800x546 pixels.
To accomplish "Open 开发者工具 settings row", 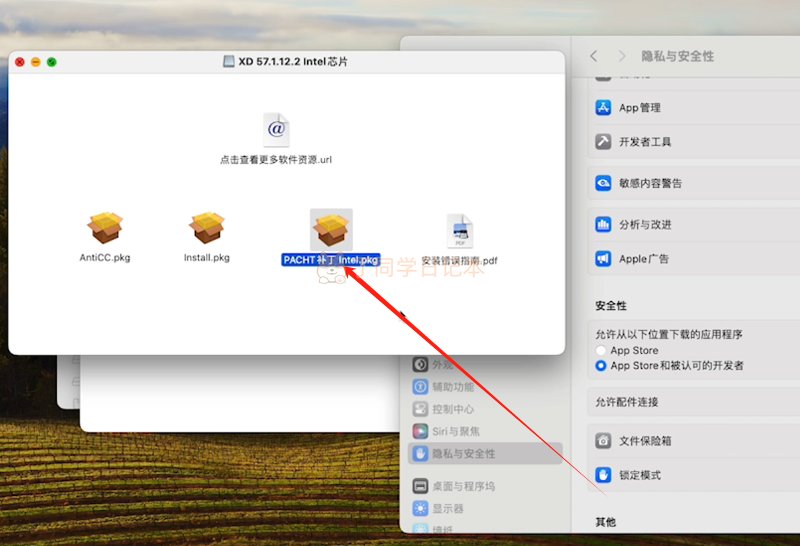I will [694, 141].
